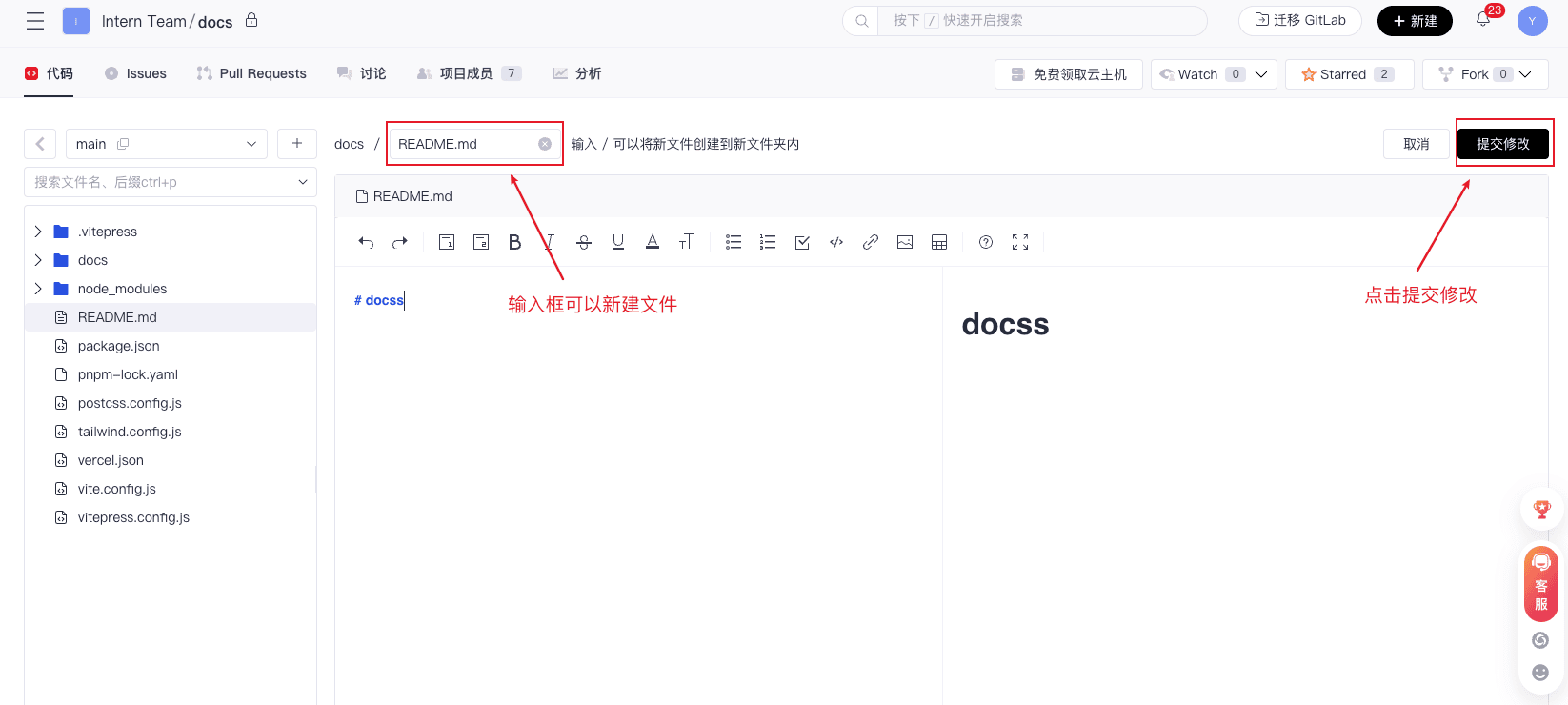This screenshot has height=705, width=1568.
Task: Click the 取消 cancel button
Action: pos(1416,144)
